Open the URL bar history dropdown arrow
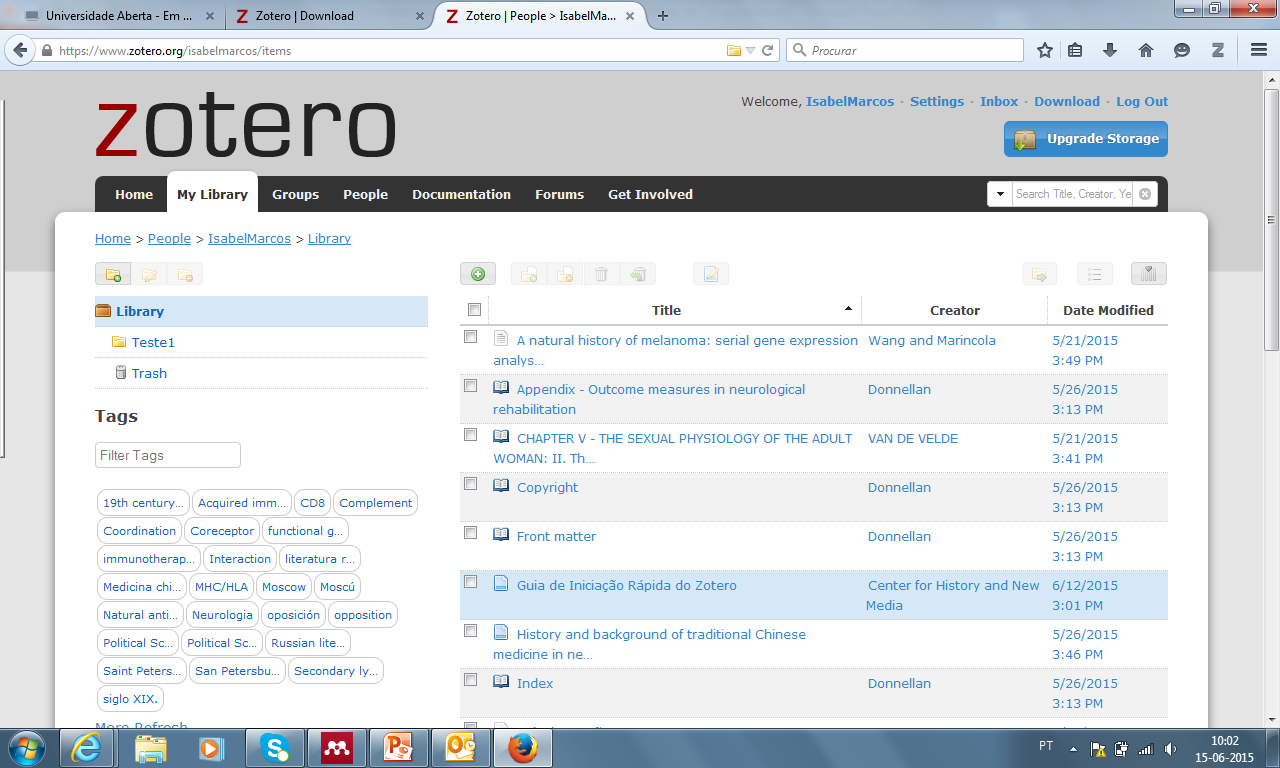The image size is (1280, 768). (751, 50)
